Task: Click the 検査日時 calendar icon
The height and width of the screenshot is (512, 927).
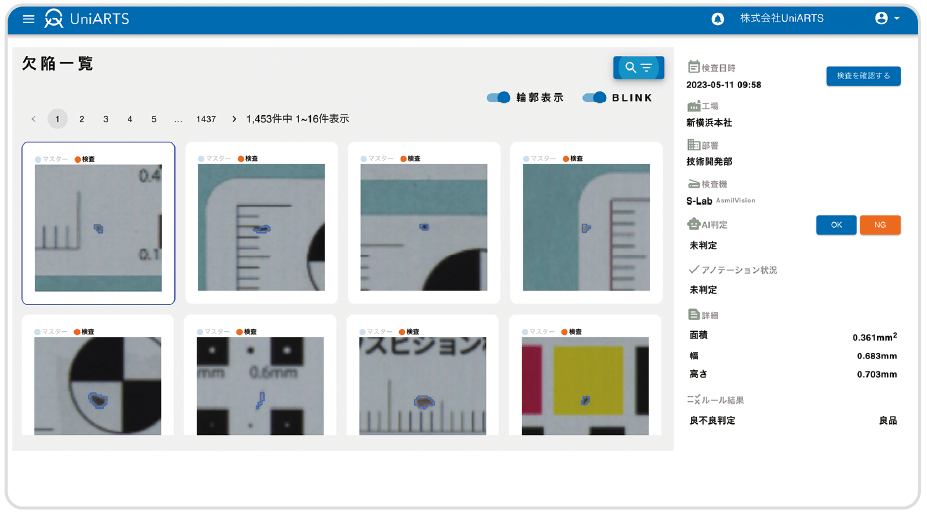Action: pyautogui.click(x=693, y=67)
